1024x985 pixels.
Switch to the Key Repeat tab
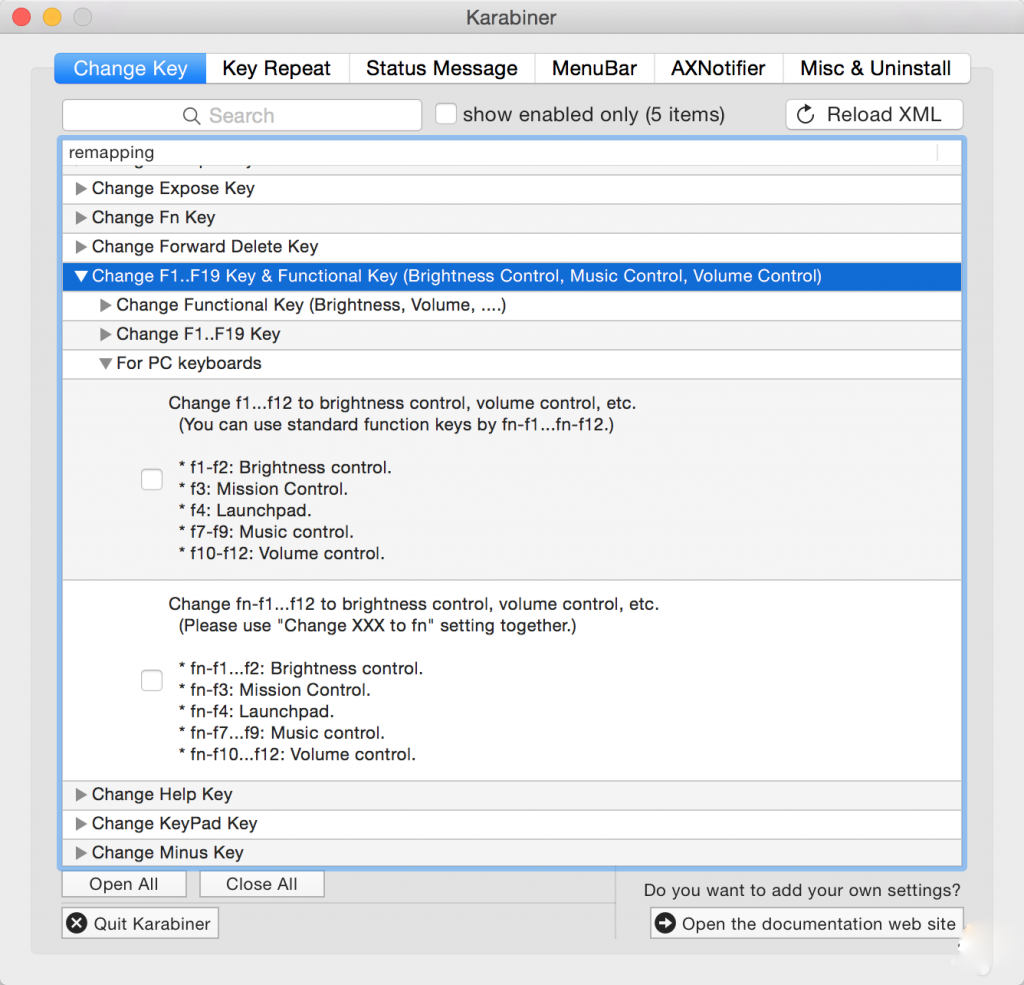276,69
